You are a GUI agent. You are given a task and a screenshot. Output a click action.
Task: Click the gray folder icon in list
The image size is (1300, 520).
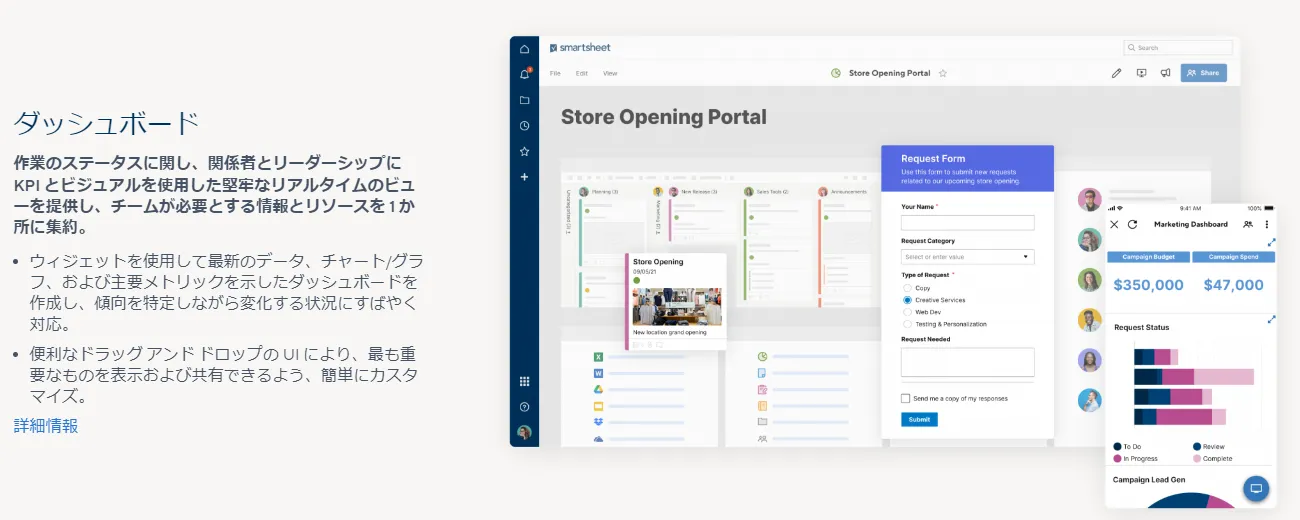click(762, 422)
